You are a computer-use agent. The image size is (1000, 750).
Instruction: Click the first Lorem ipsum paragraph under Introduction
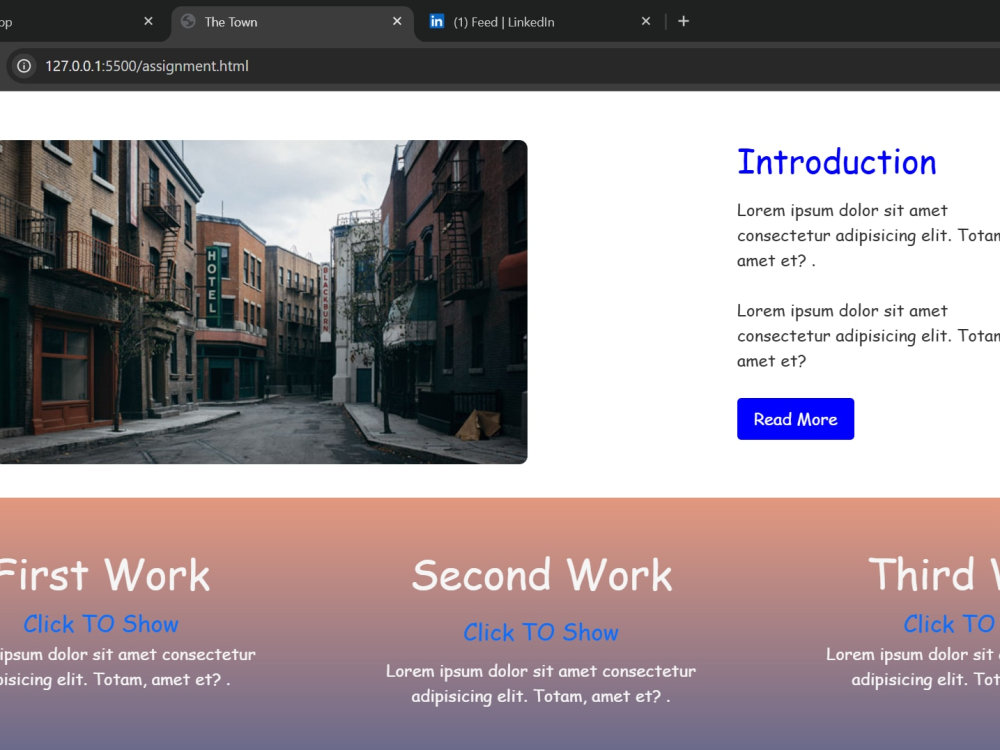click(868, 235)
